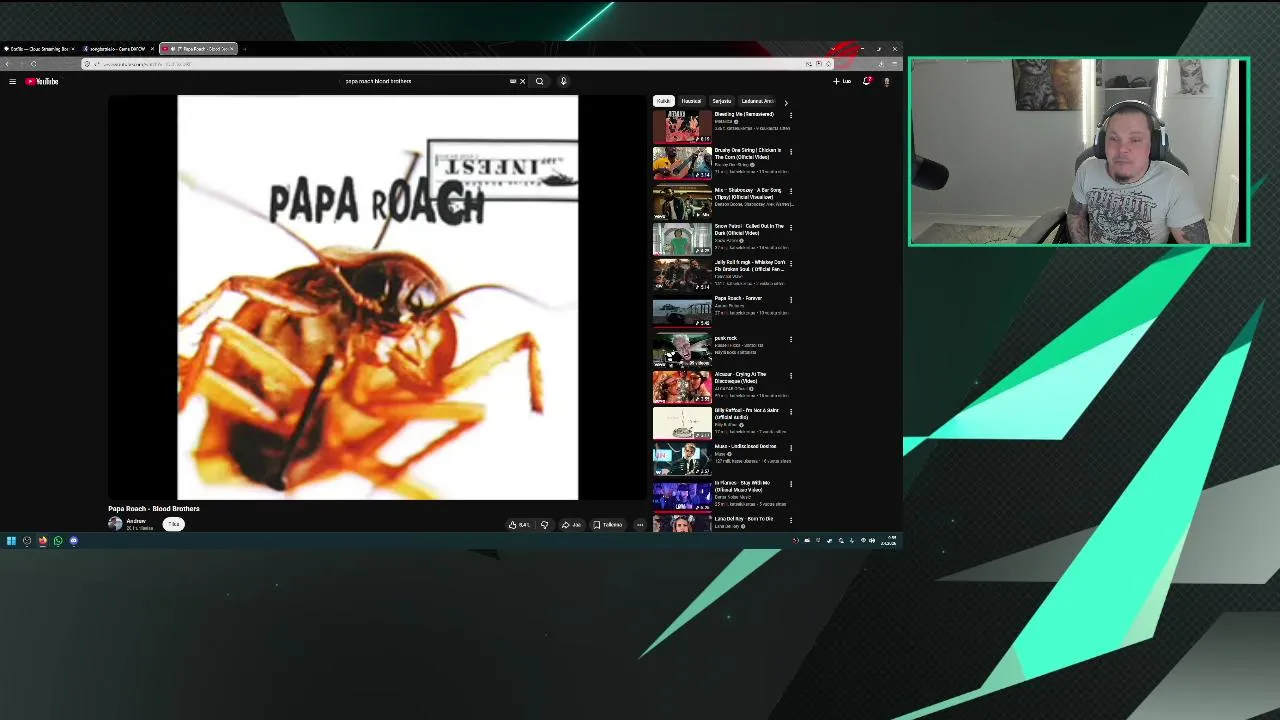Viewport: 1280px width, 720px height.
Task: Subscribe with the white Tilaa button
Action: coord(173,524)
